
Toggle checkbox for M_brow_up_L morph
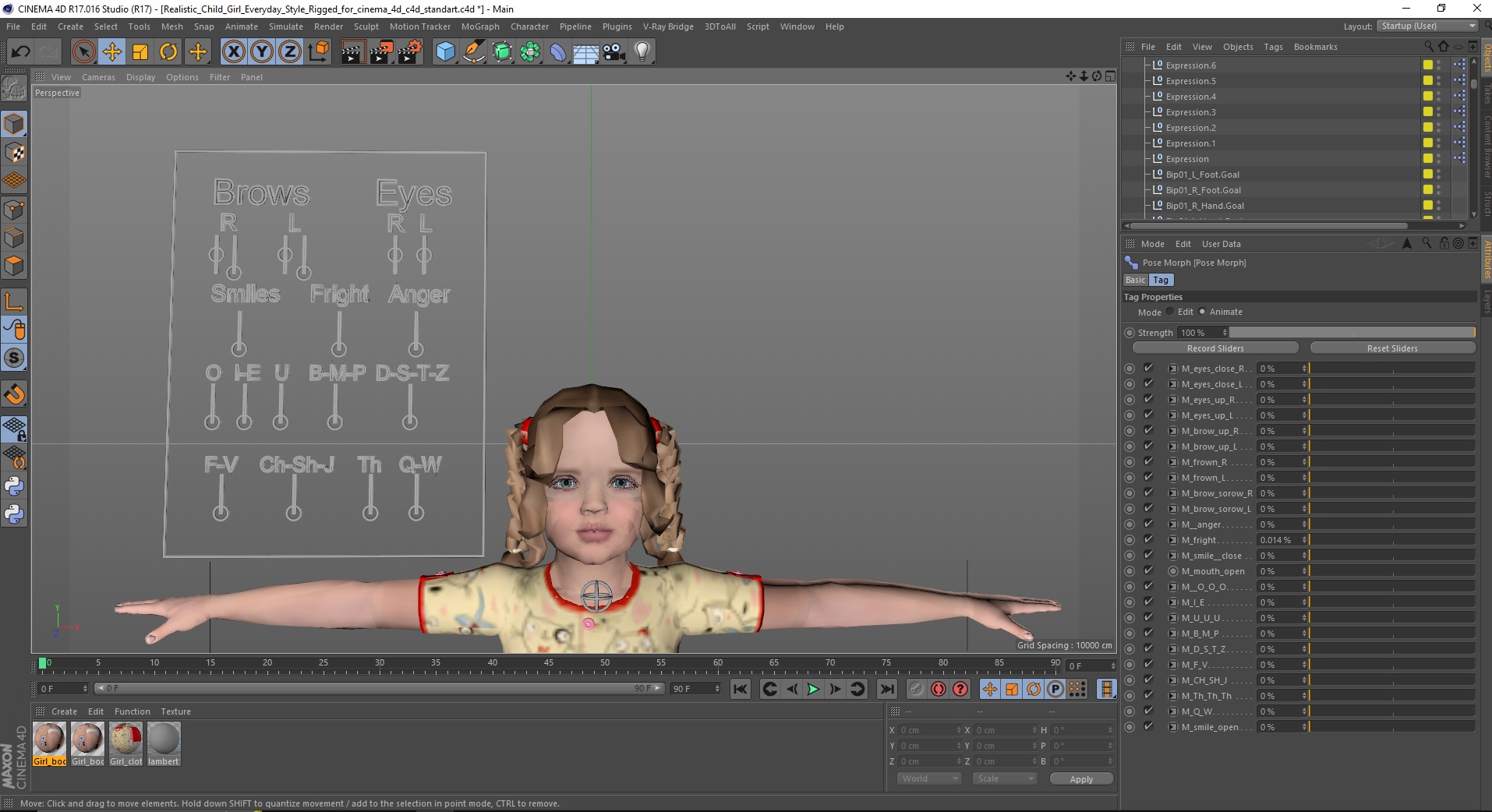(x=1148, y=446)
